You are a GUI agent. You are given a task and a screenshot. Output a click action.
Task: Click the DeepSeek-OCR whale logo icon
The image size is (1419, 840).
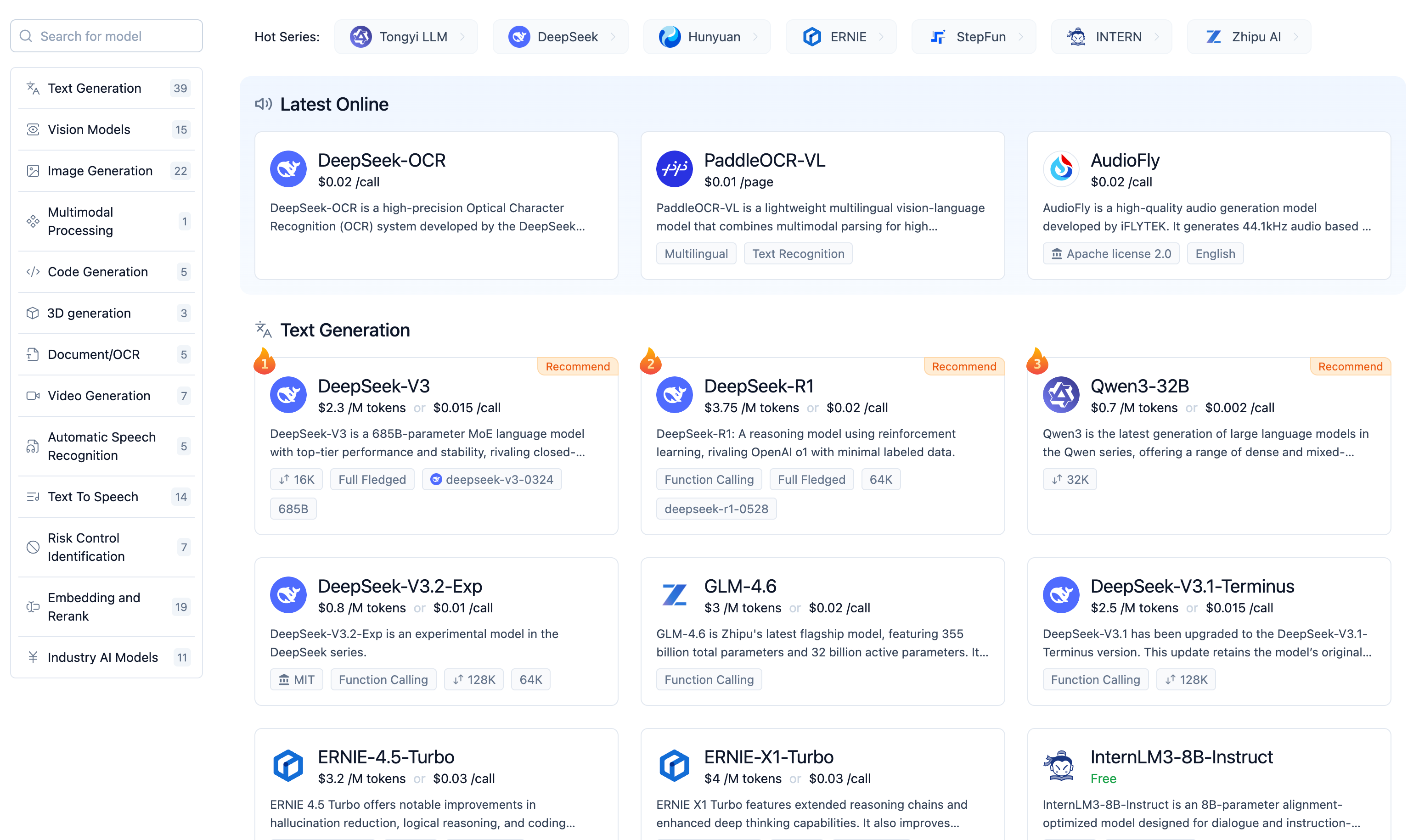point(287,168)
